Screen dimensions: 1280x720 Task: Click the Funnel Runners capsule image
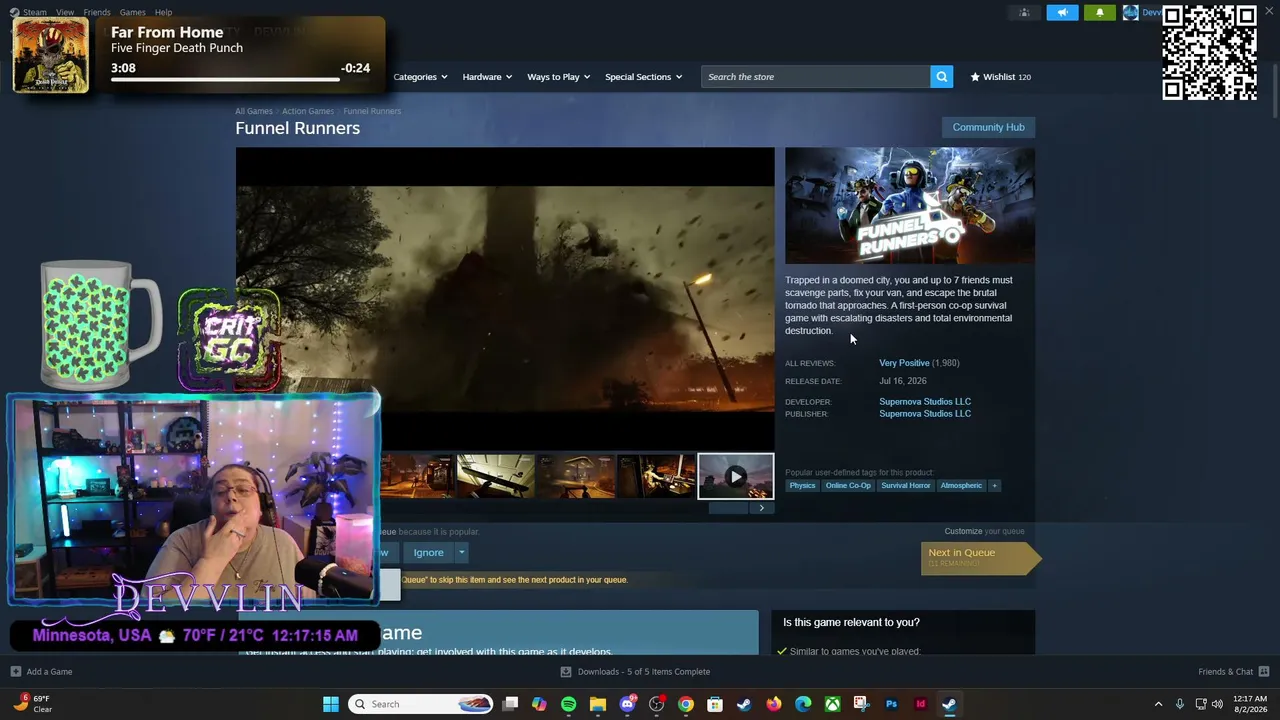[x=910, y=206]
